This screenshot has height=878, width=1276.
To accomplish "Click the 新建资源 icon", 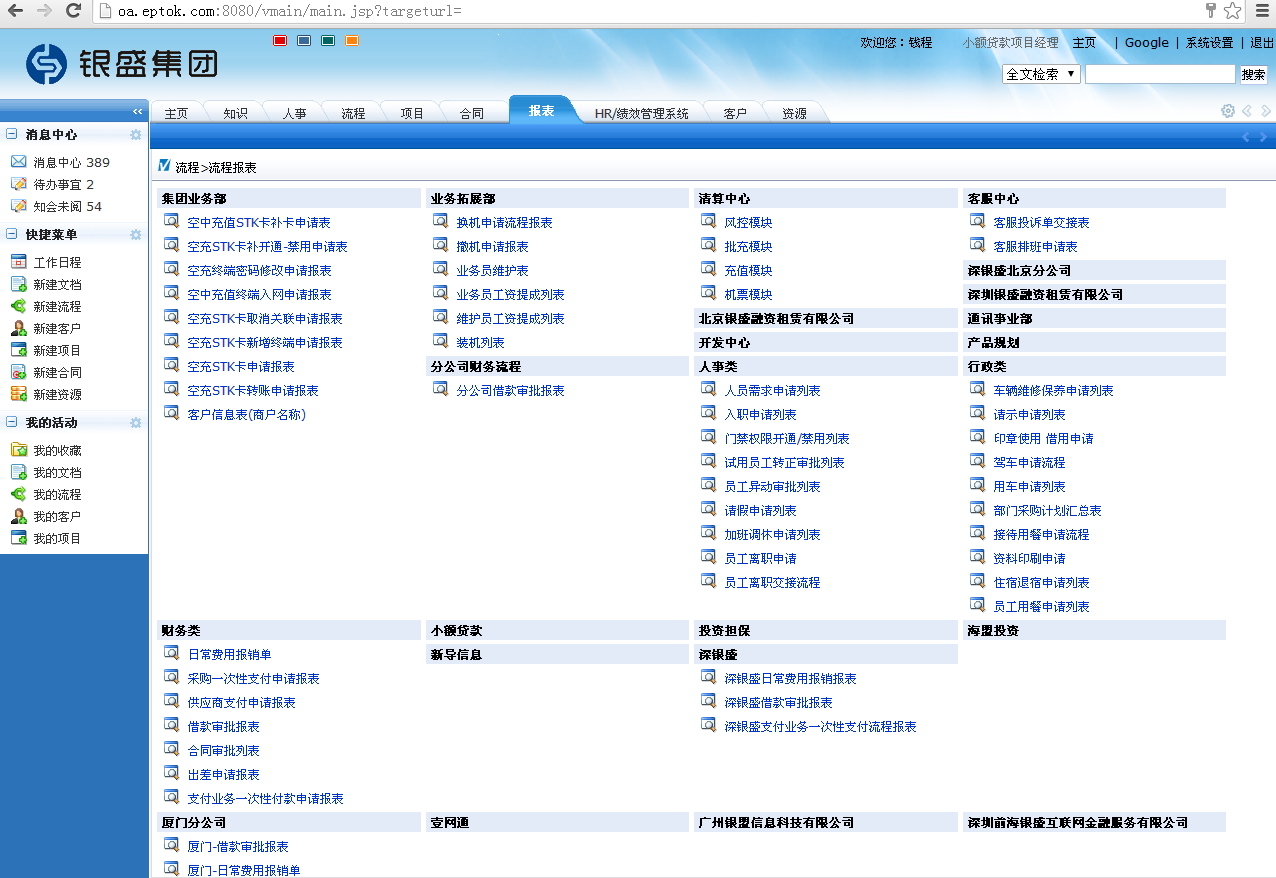I will 18,394.
